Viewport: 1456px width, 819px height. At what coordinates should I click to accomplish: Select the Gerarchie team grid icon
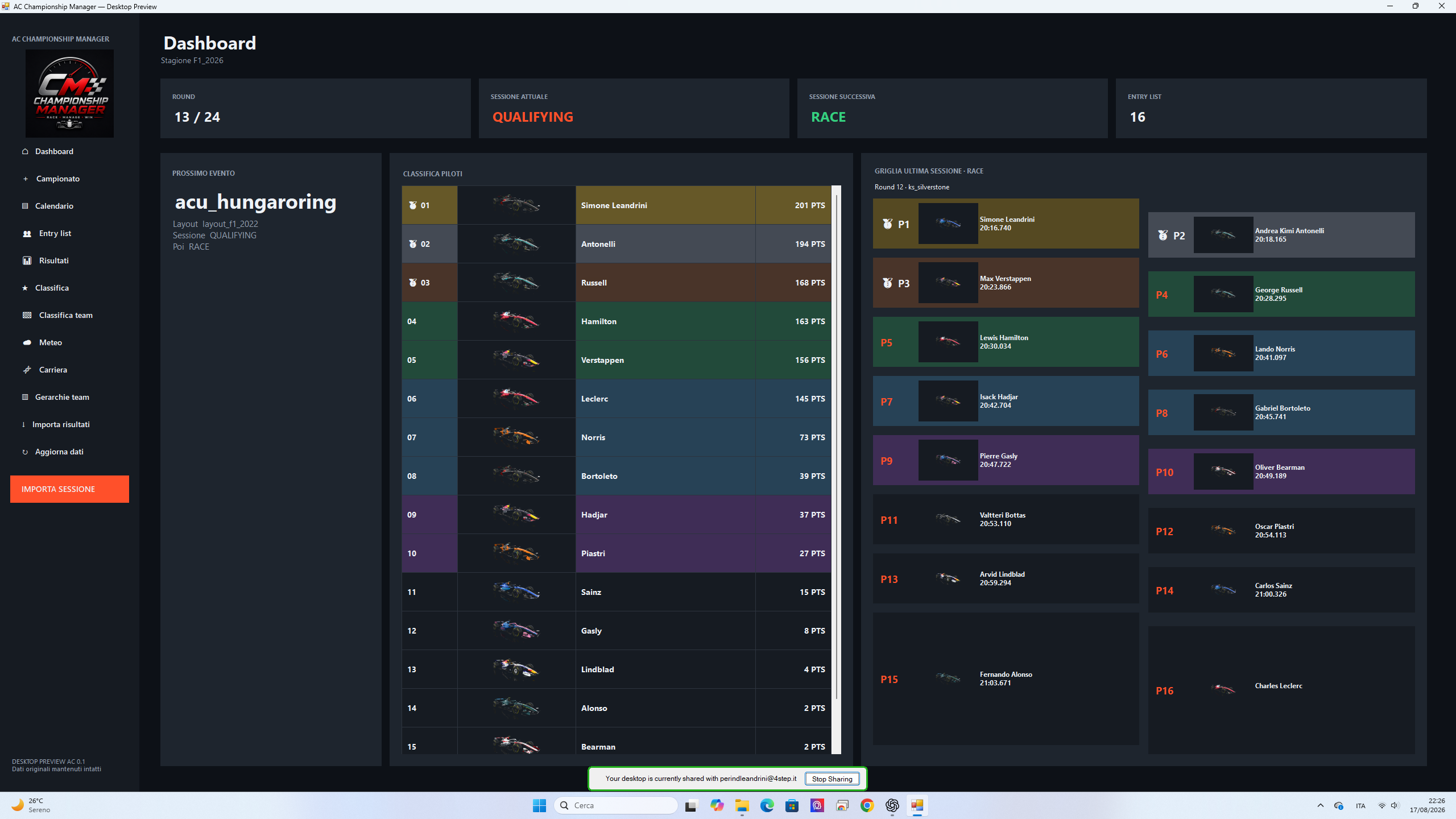tap(25, 397)
